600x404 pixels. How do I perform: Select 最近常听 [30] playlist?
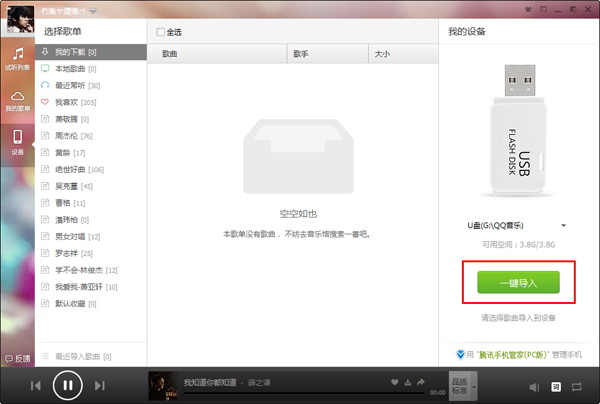point(91,85)
